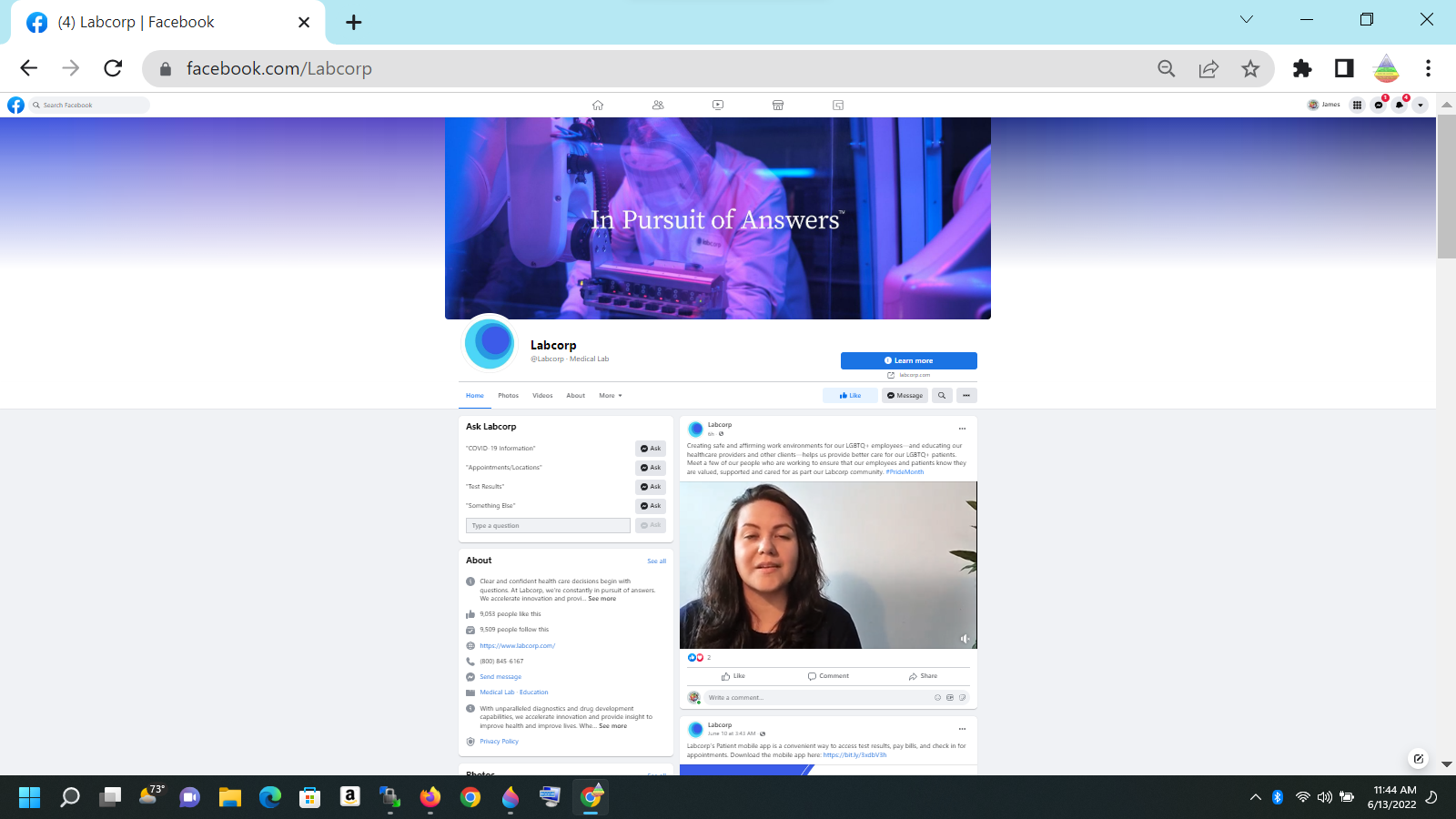1456x819 pixels.
Task: Ask about Test Results
Action: tap(651, 487)
